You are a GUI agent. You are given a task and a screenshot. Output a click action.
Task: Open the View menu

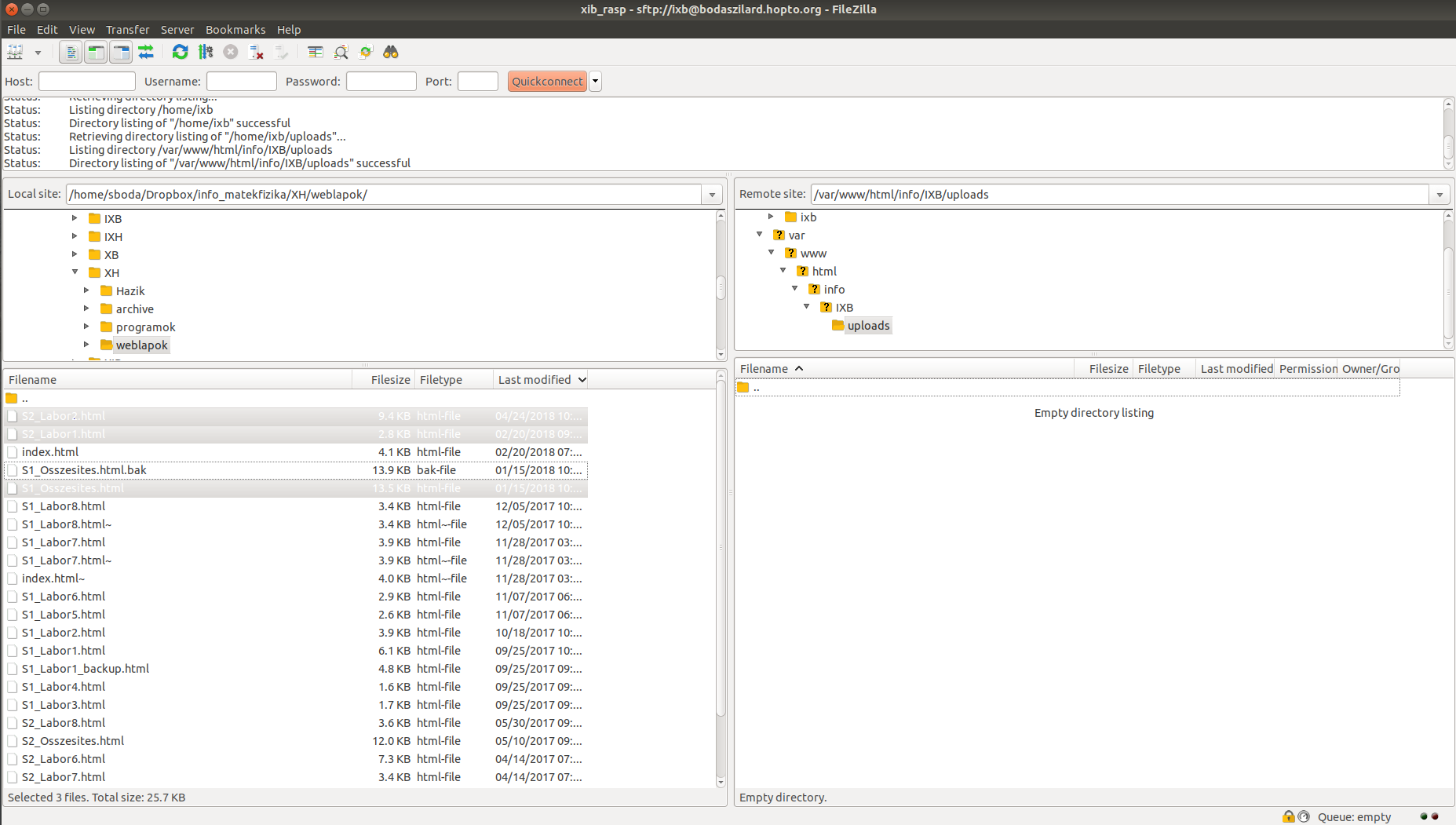click(82, 30)
